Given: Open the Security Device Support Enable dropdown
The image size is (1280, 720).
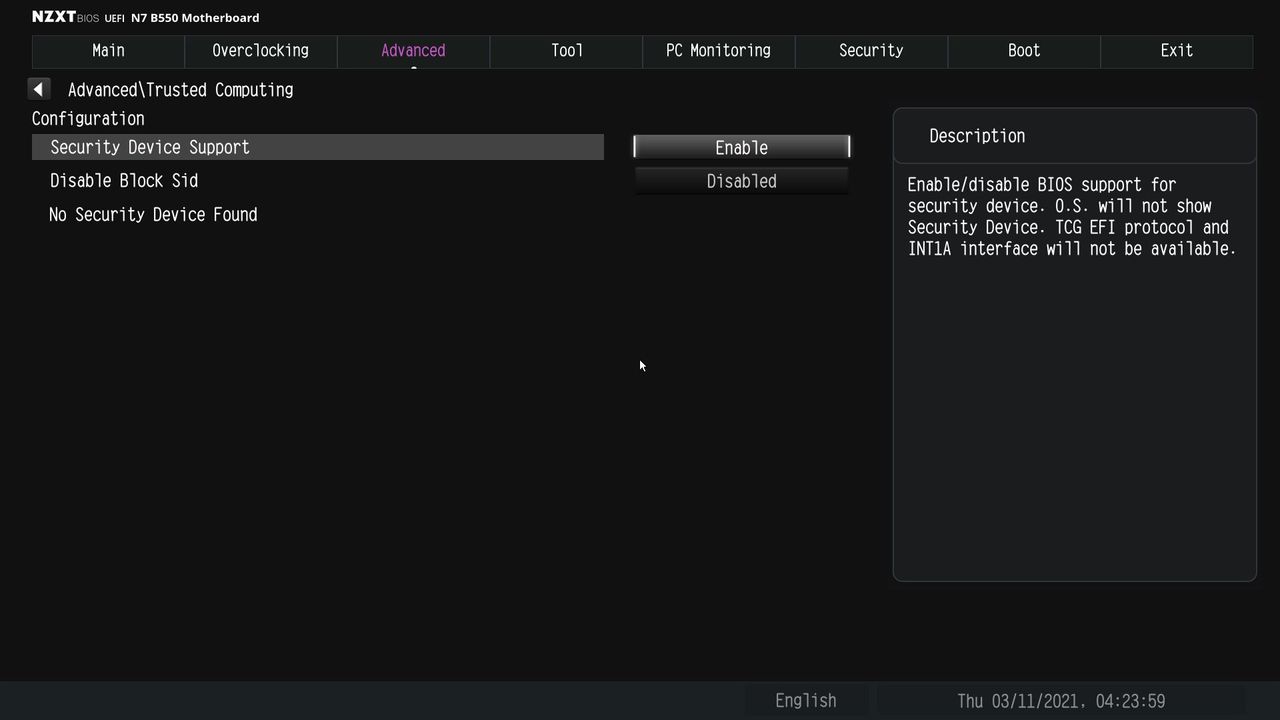Looking at the screenshot, I should tap(741, 147).
